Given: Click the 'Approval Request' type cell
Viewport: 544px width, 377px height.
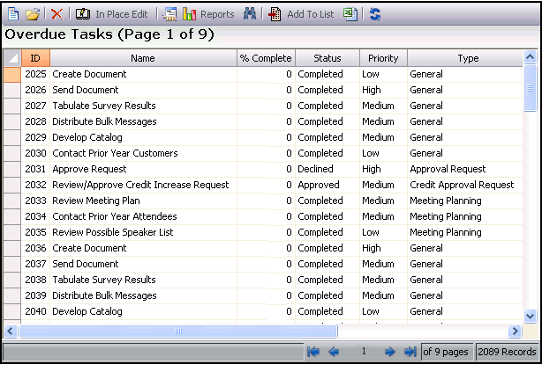Looking at the screenshot, I should click(x=465, y=169).
